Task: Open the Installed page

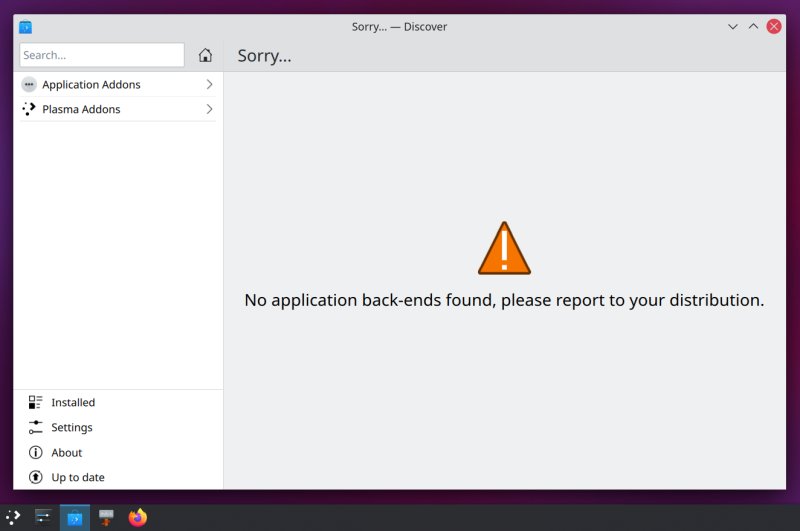Action: (118, 402)
